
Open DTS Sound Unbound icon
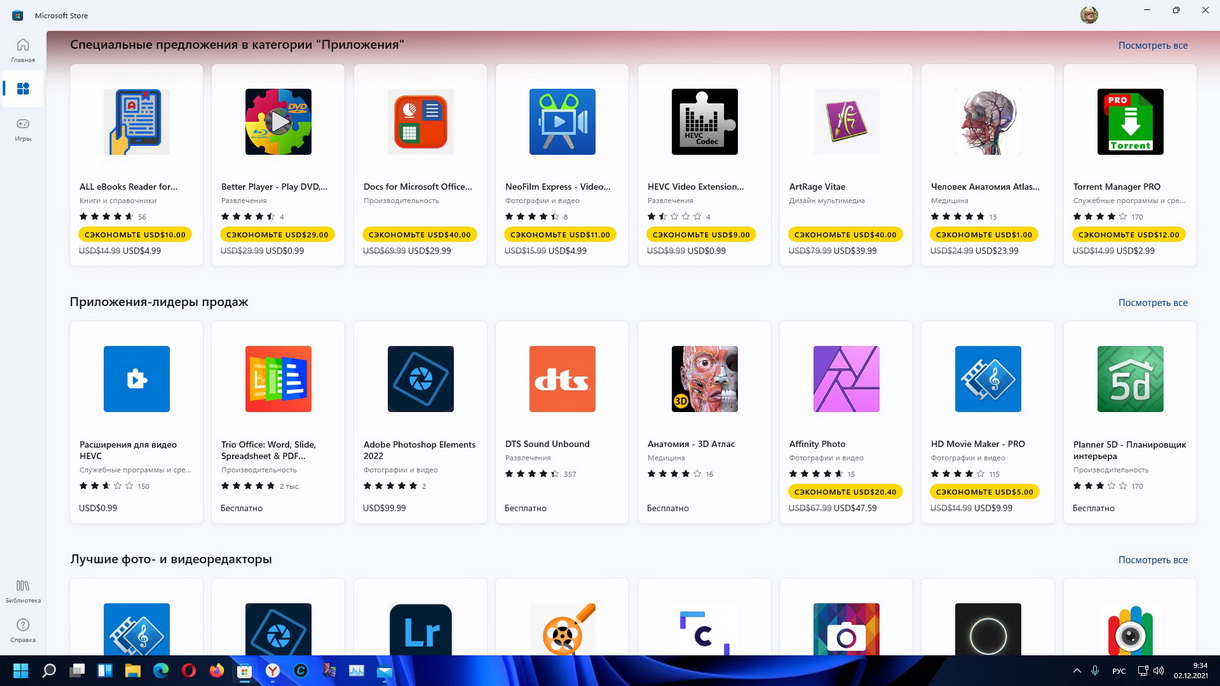point(563,379)
